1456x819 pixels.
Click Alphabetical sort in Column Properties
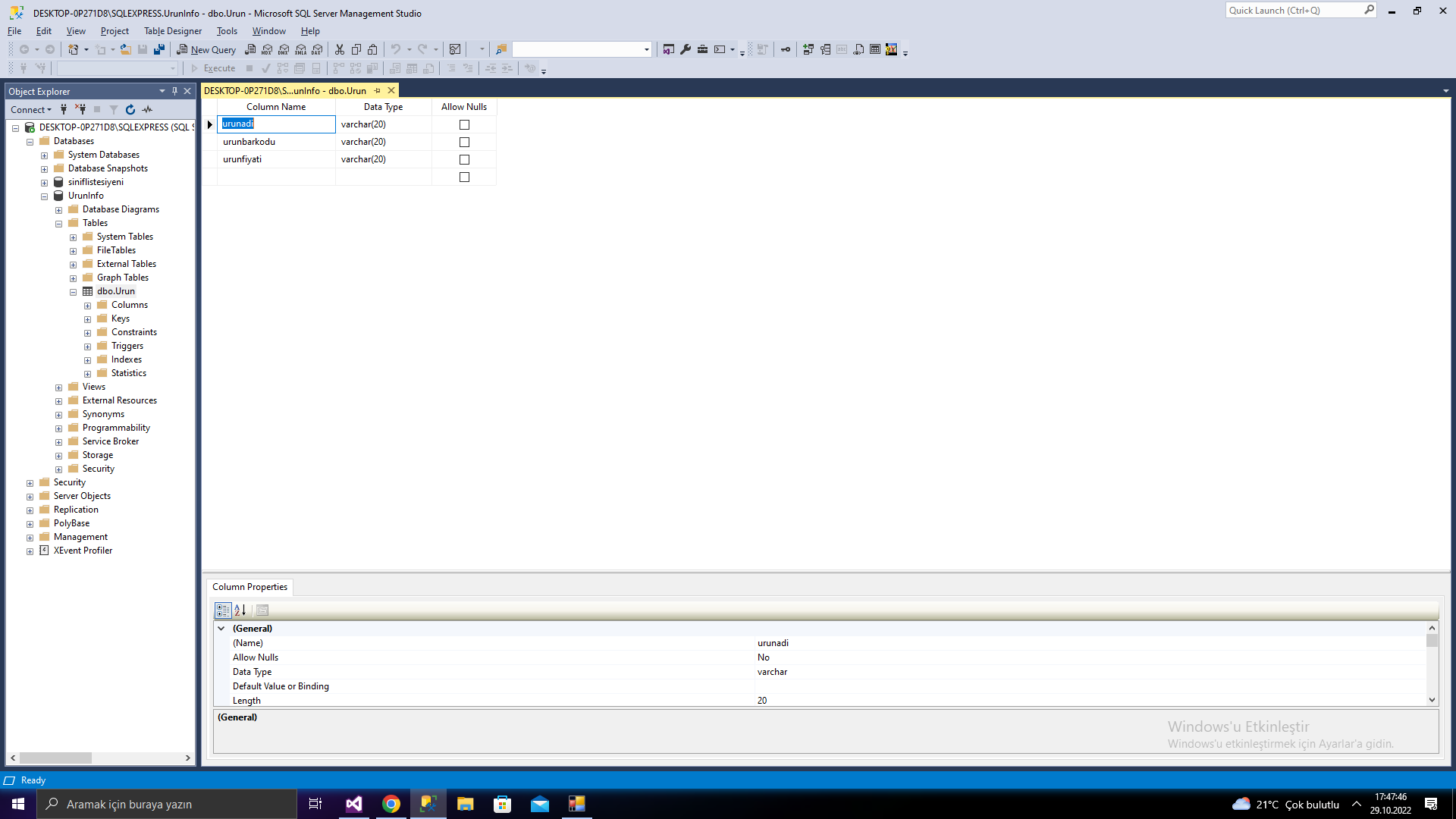(240, 610)
